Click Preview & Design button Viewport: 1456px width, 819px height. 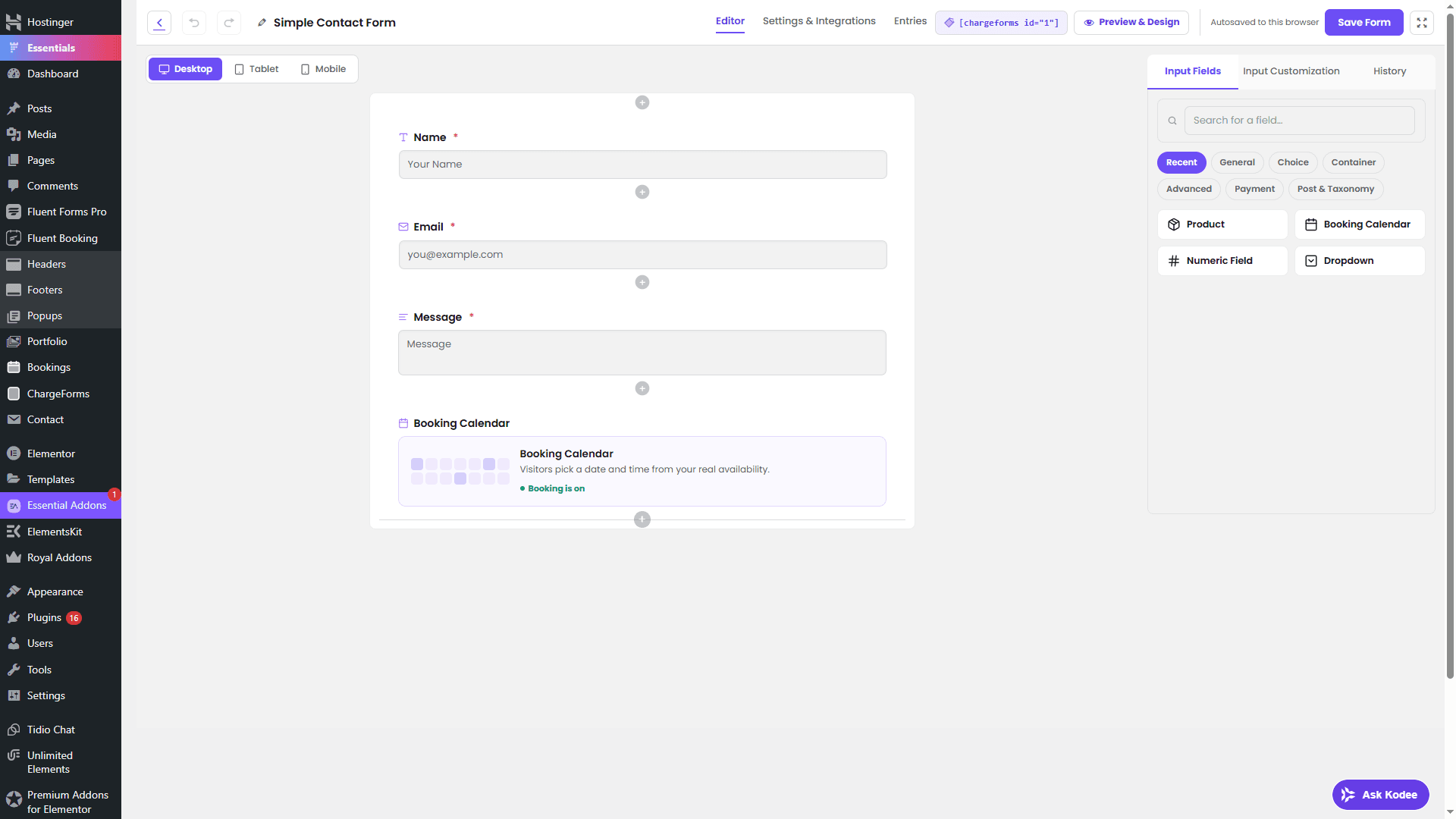(x=1131, y=23)
